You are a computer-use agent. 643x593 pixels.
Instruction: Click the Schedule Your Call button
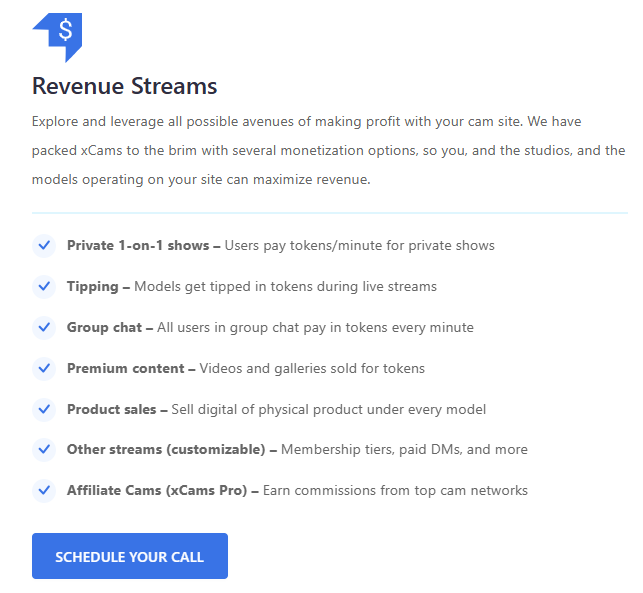coord(130,556)
